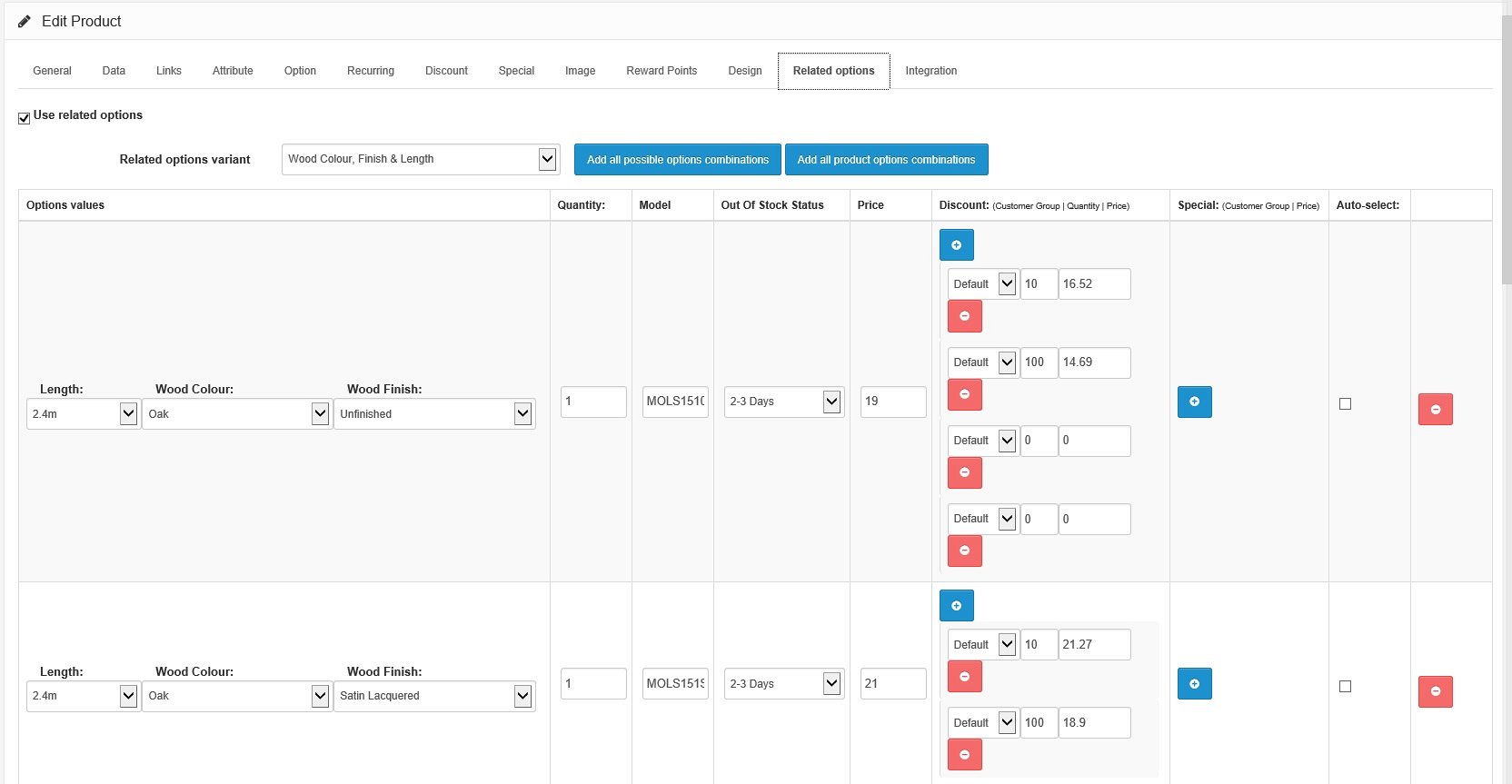Switch to the Discount tab

point(446,71)
